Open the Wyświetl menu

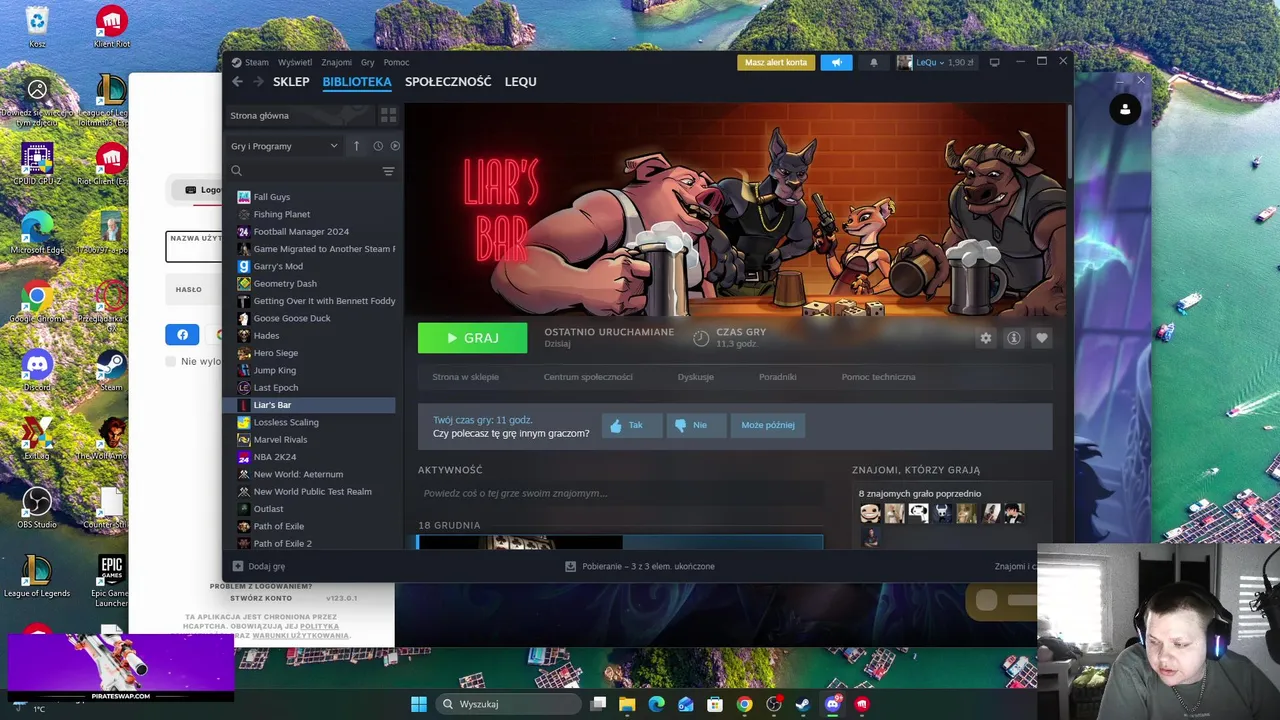[x=295, y=62]
